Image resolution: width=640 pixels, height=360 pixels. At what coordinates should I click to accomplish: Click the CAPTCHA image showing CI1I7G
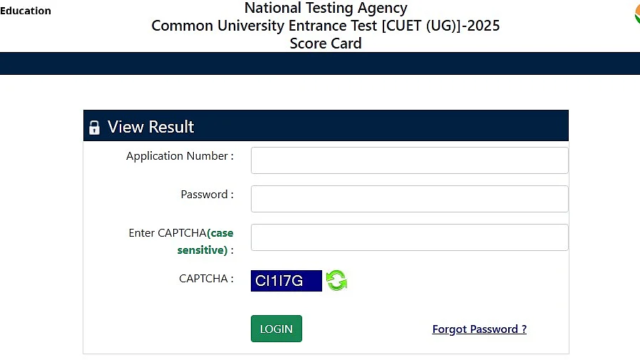(x=286, y=281)
